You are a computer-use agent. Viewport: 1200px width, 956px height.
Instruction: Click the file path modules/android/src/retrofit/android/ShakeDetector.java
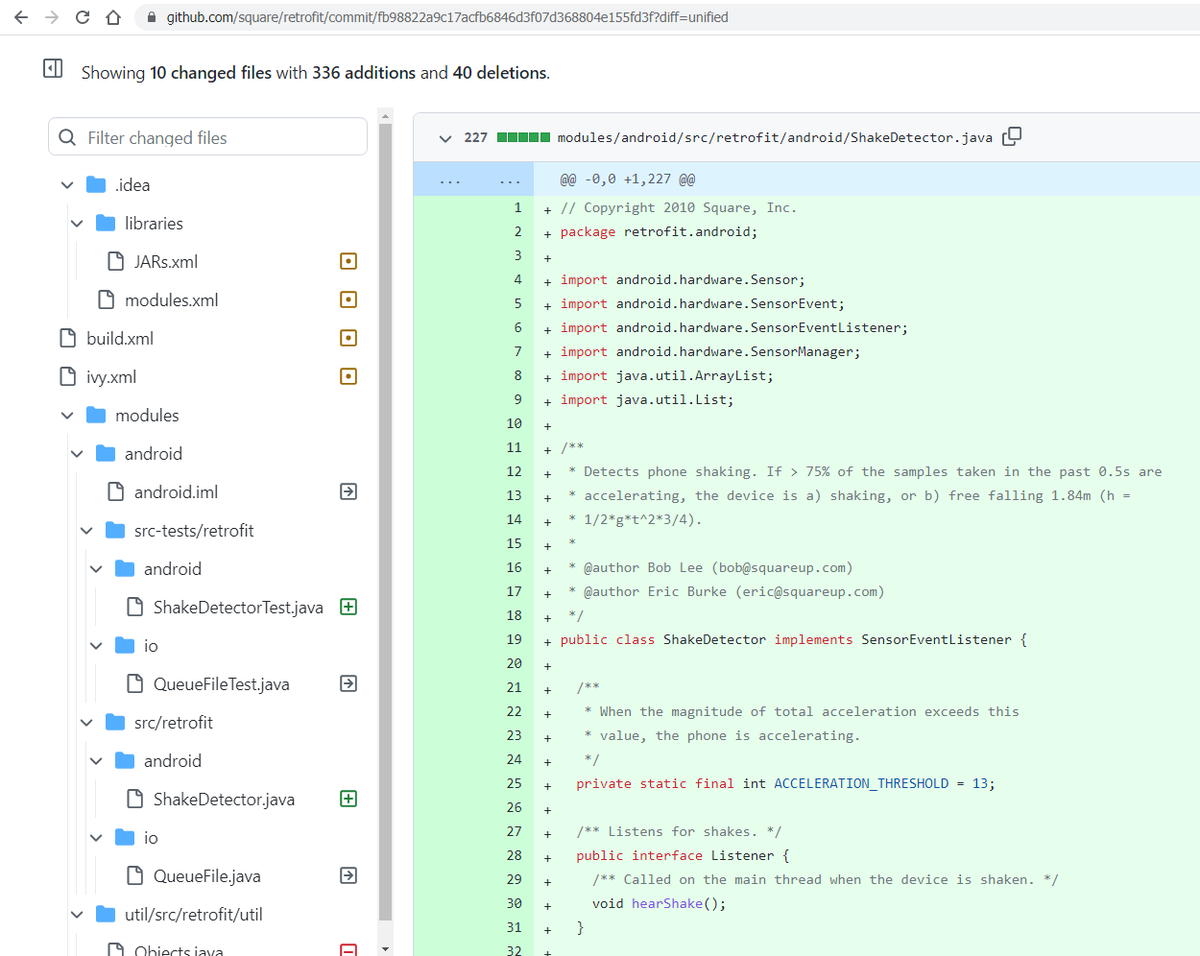[775, 137]
